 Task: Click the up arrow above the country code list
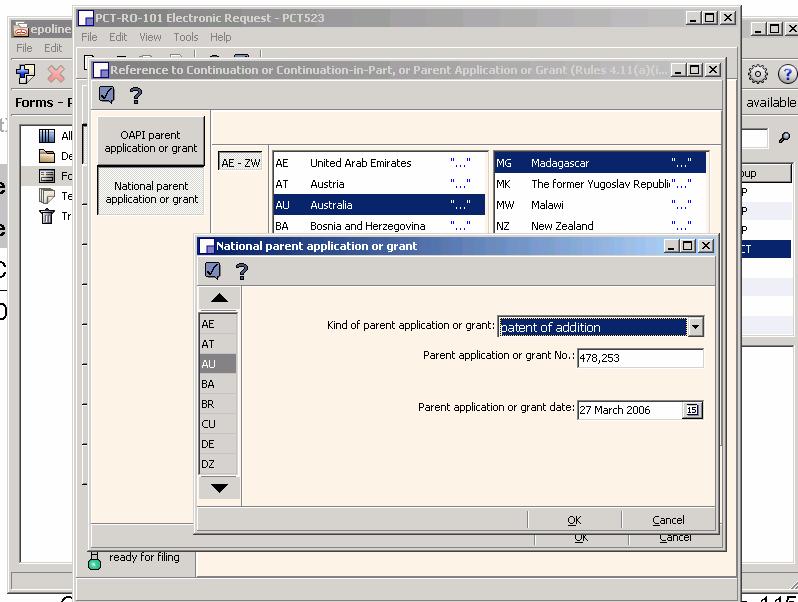(x=219, y=299)
